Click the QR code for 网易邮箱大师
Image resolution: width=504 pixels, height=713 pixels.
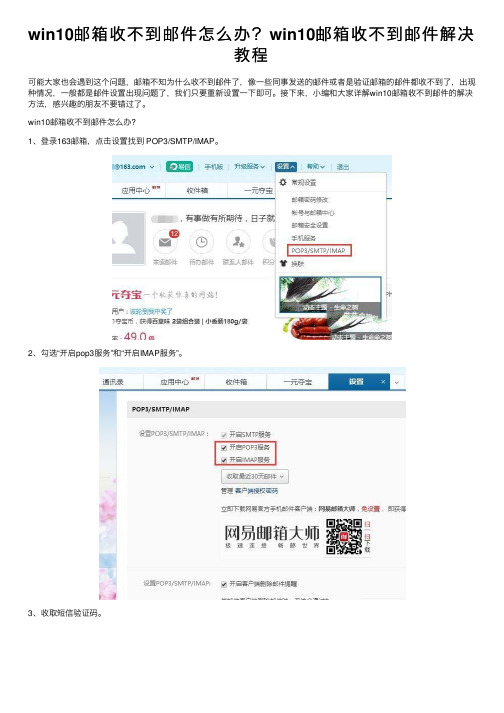tap(344, 537)
